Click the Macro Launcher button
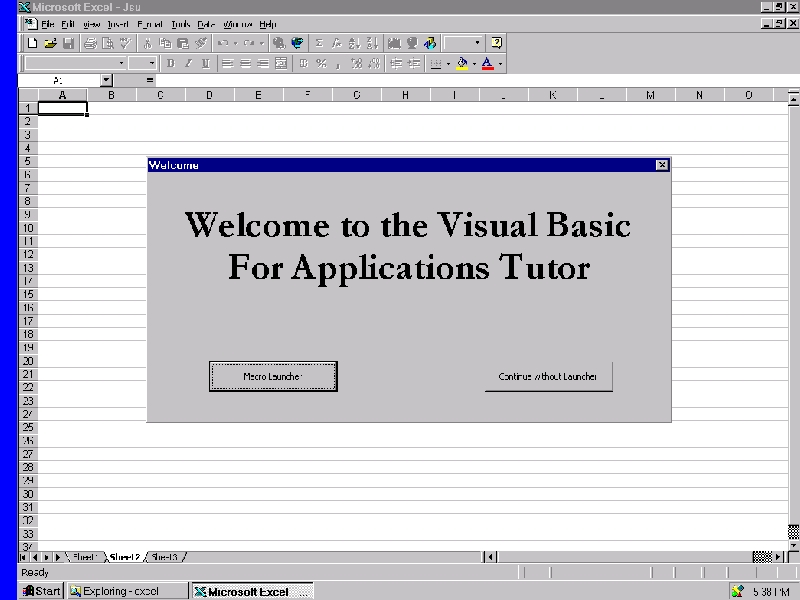This screenshot has width=800, height=600. click(x=273, y=377)
